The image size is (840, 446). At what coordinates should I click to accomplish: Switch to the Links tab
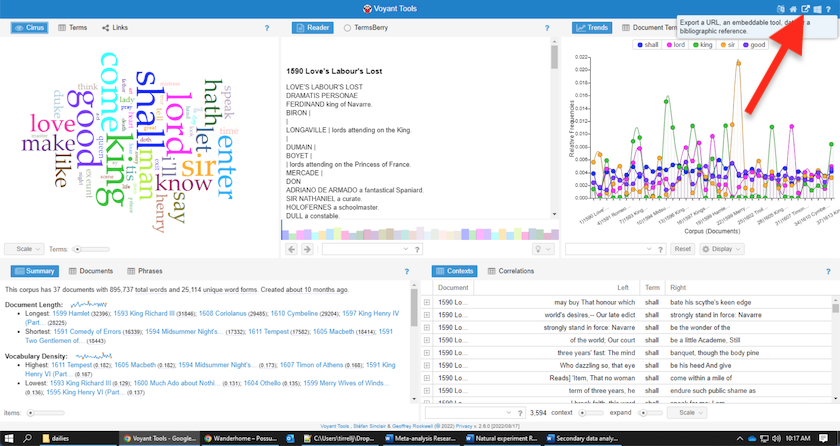pos(115,28)
